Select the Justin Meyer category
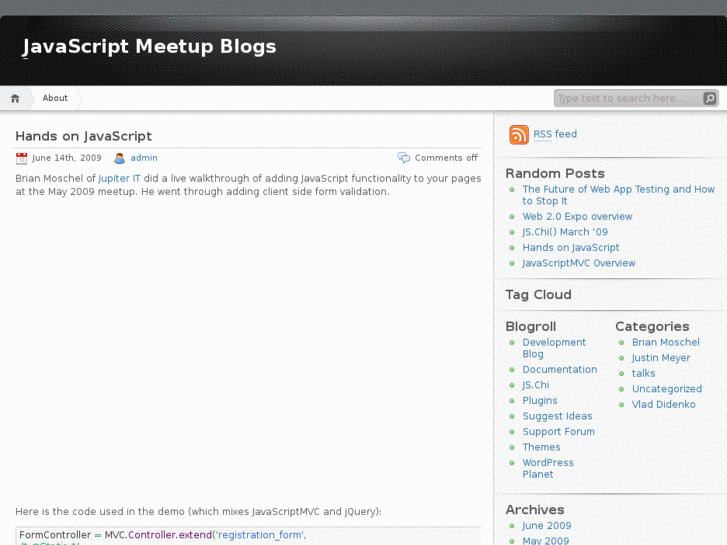The width and height of the screenshot is (727, 545). [660, 358]
